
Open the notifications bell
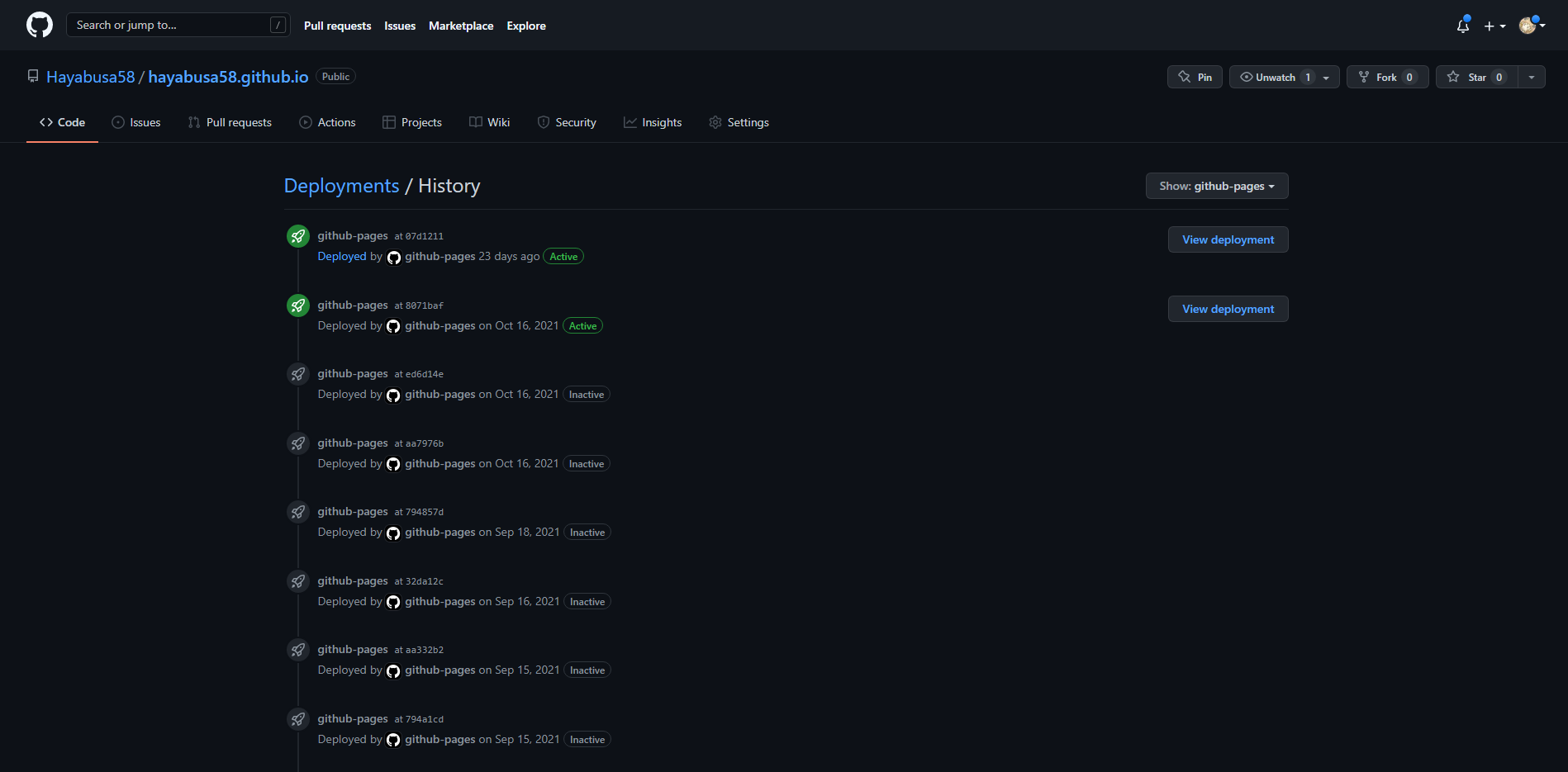click(1463, 26)
